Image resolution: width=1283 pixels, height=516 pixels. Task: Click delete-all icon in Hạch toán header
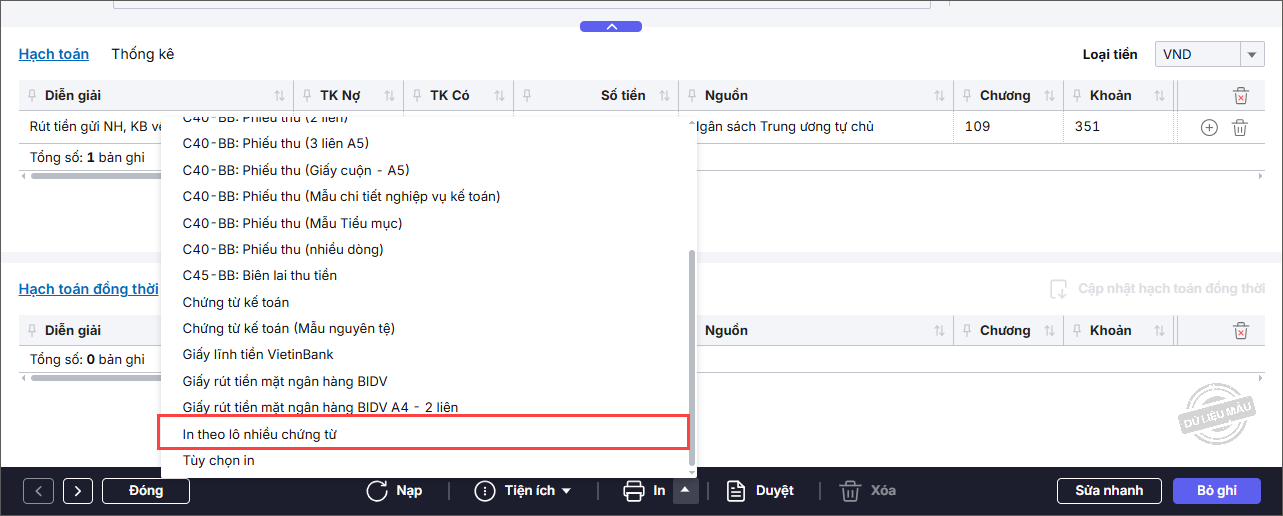(1240, 96)
